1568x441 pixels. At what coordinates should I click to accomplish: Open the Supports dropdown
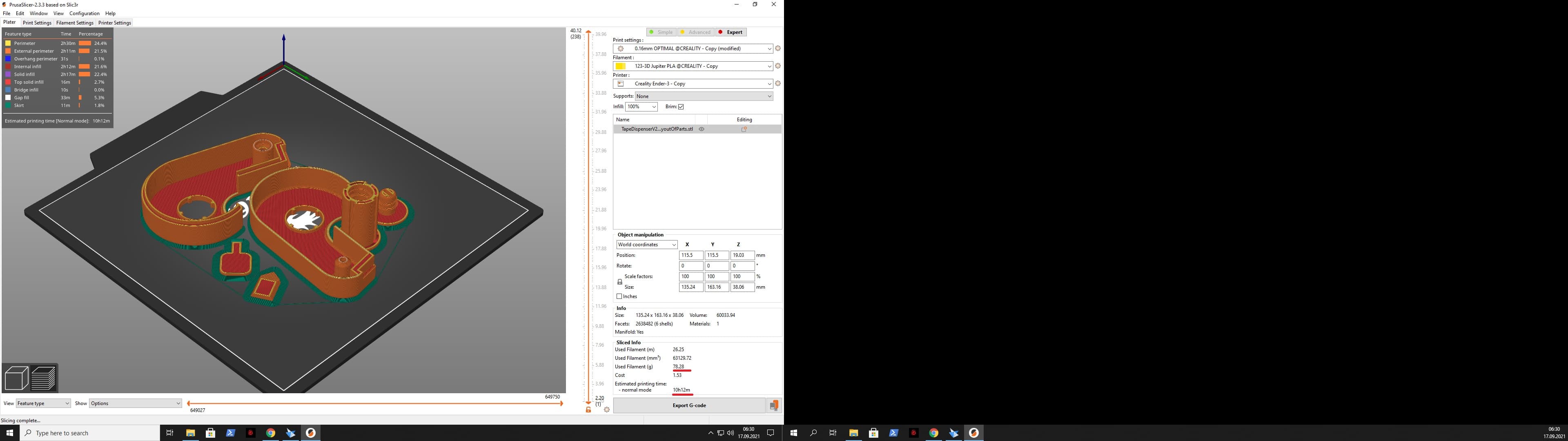704,96
